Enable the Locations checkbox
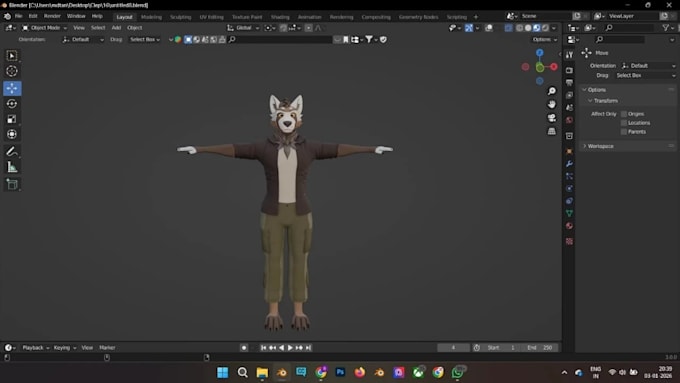 [624, 123]
